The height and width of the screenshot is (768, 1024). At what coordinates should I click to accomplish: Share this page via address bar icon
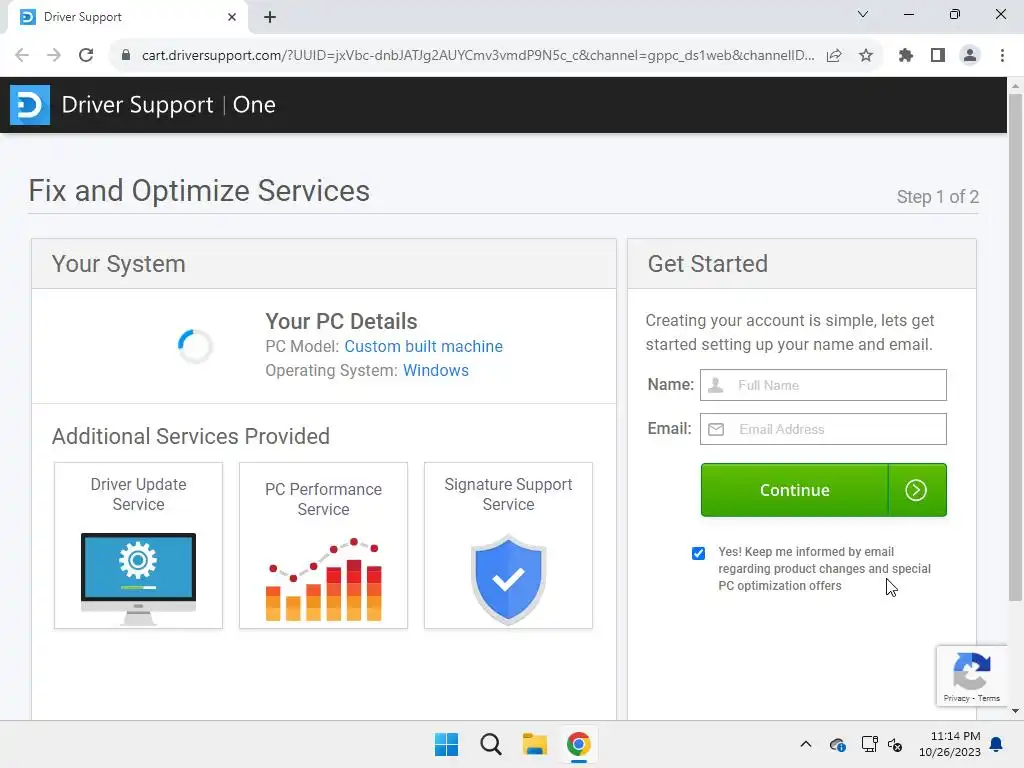[x=834, y=56]
